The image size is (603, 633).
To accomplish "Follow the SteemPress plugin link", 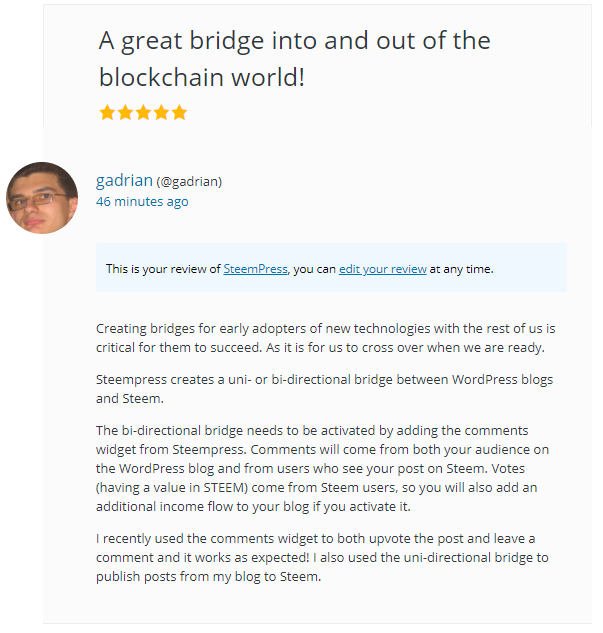I will [255, 268].
